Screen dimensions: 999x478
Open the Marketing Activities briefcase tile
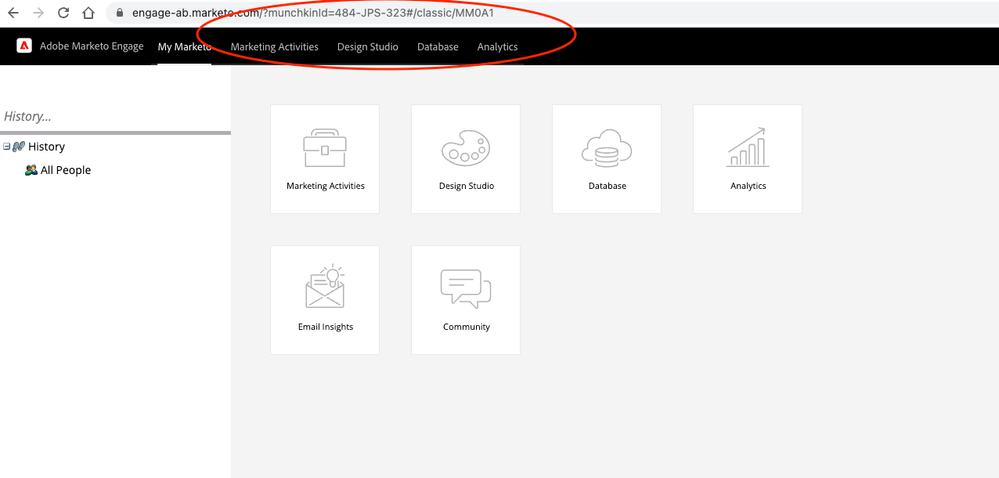325,159
